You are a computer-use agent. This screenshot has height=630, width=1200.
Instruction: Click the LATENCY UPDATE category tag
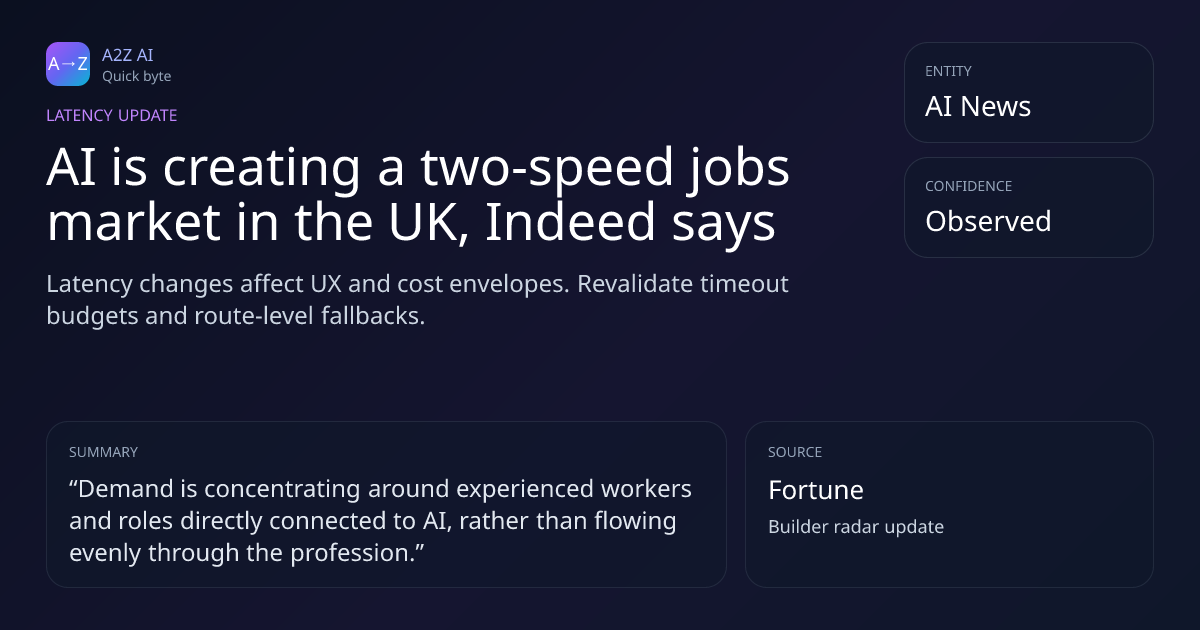click(112, 115)
